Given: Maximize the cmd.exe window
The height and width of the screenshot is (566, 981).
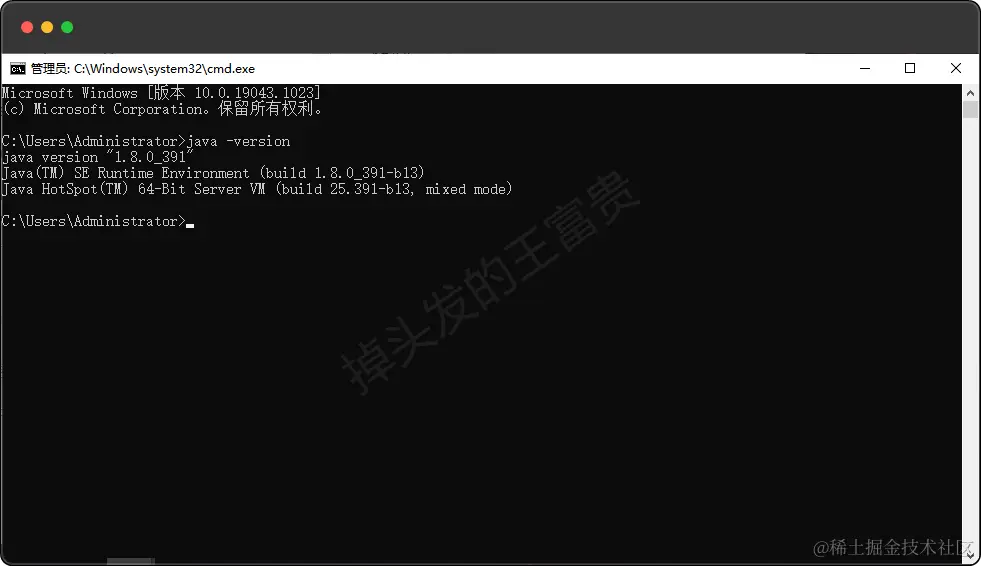Looking at the screenshot, I should (910, 68).
